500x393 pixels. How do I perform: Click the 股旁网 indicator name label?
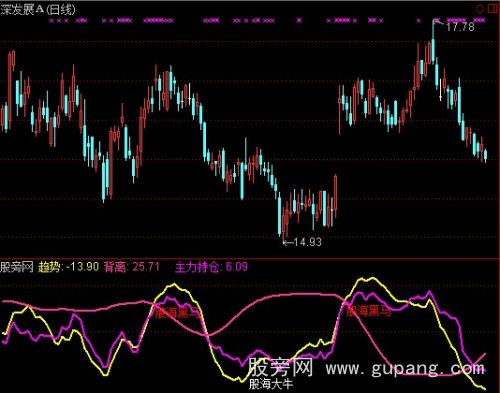(17, 267)
